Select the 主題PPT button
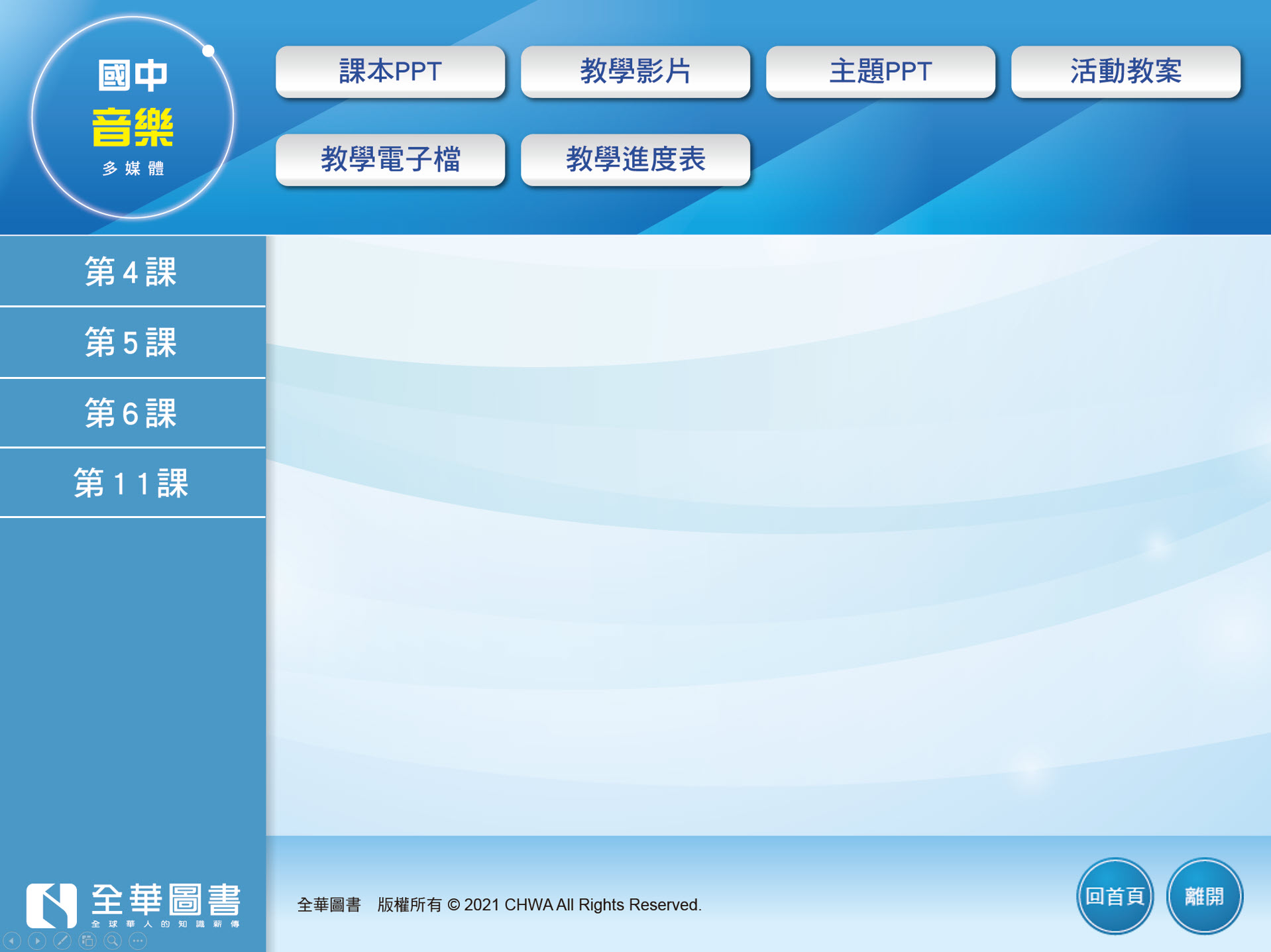Image resolution: width=1271 pixels, height=952 pixels. 881,72
